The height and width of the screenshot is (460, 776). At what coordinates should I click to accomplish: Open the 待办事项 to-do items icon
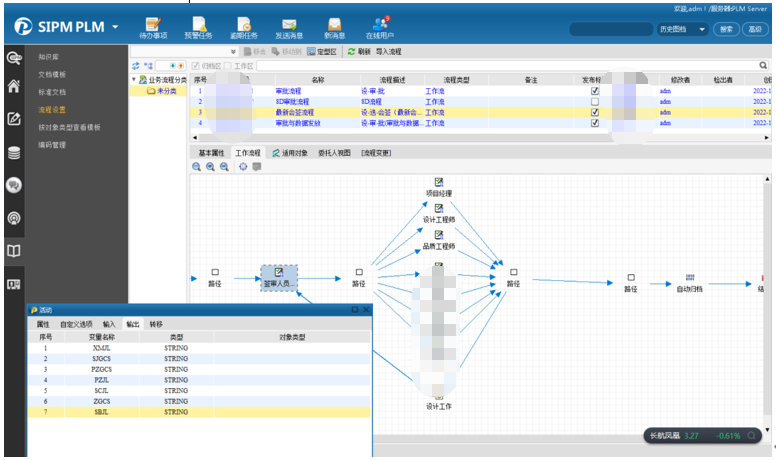coord(153,26)
